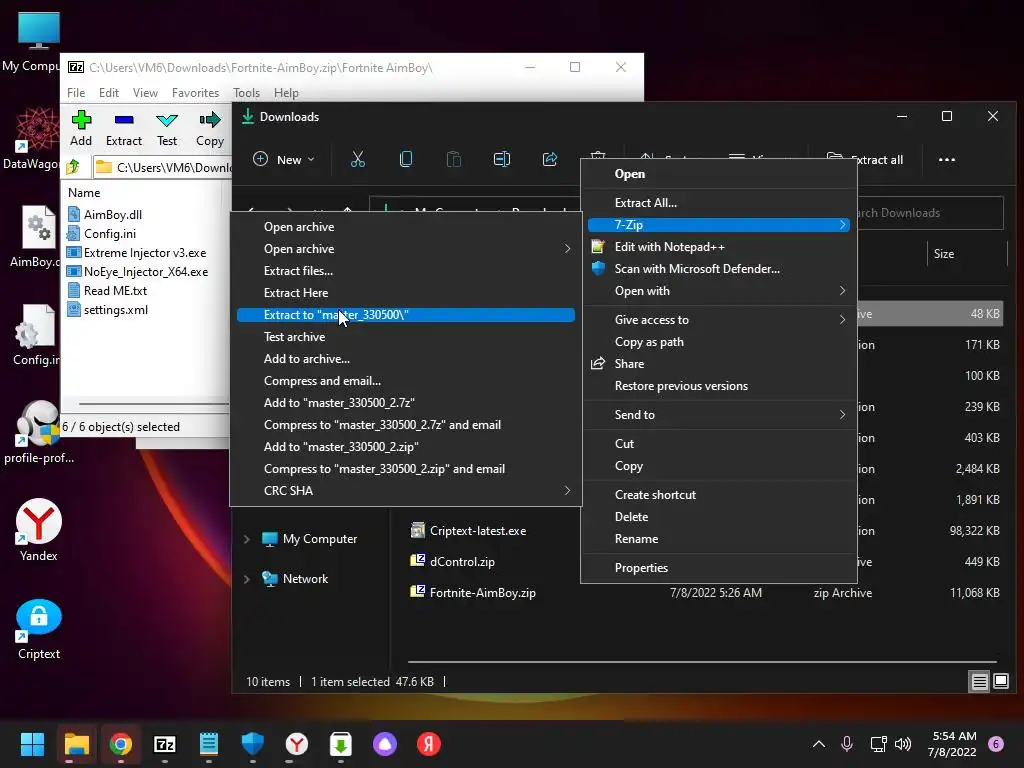Open the See more ellipsis in Downloads toolbar
Image resolution: width=1024 pixels, height=768 pixels.
(x=946, y=159)
